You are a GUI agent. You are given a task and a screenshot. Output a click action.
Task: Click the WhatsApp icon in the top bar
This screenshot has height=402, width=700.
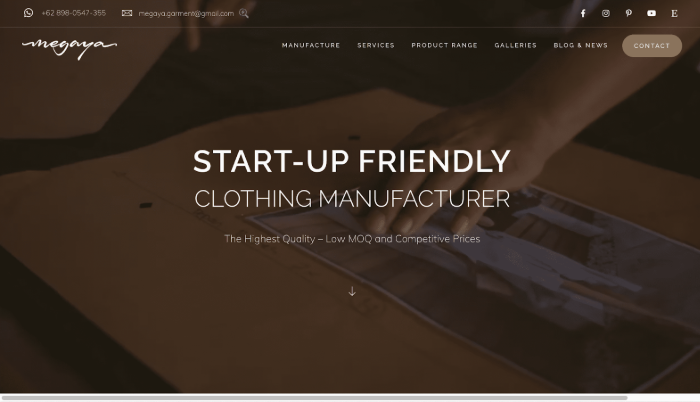(x=29, y=13)
